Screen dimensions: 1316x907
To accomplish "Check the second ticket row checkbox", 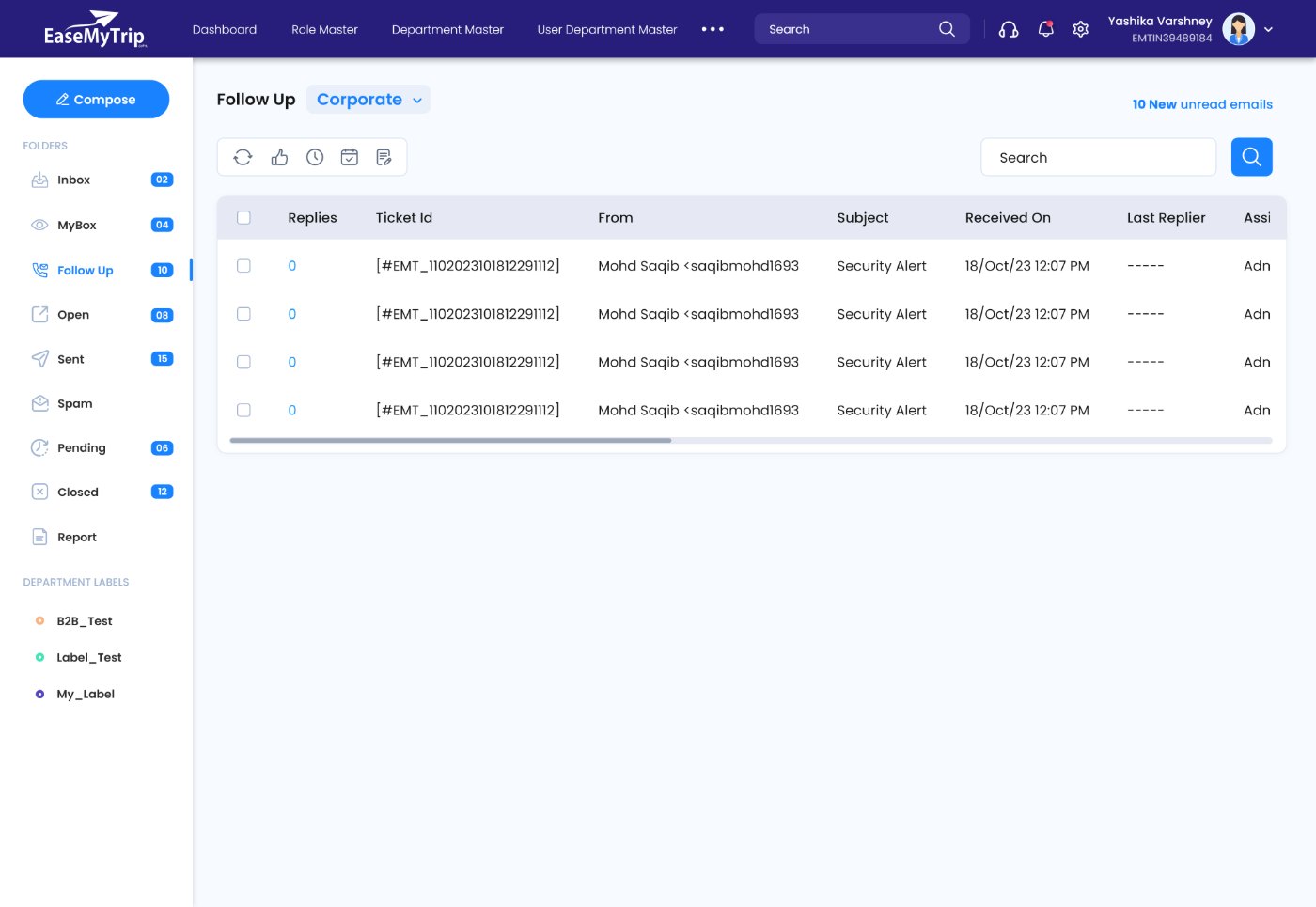I will 243,314.
